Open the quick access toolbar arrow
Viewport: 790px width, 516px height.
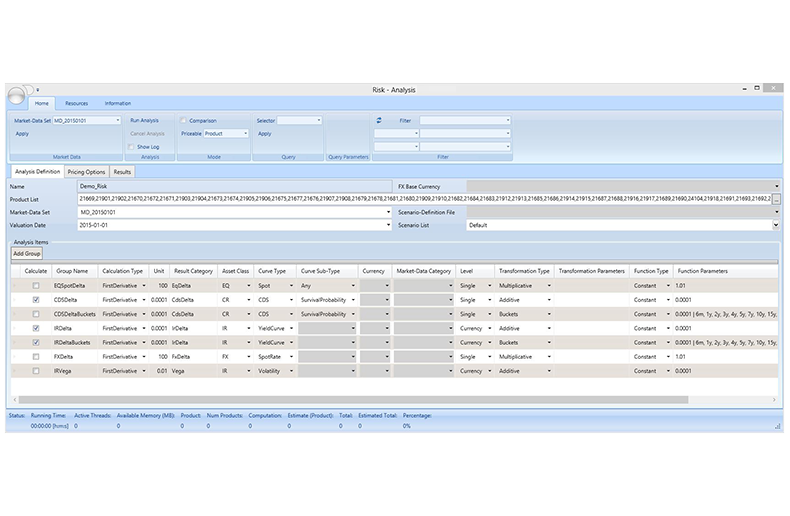pyautogui.click(x=37, y=90)
